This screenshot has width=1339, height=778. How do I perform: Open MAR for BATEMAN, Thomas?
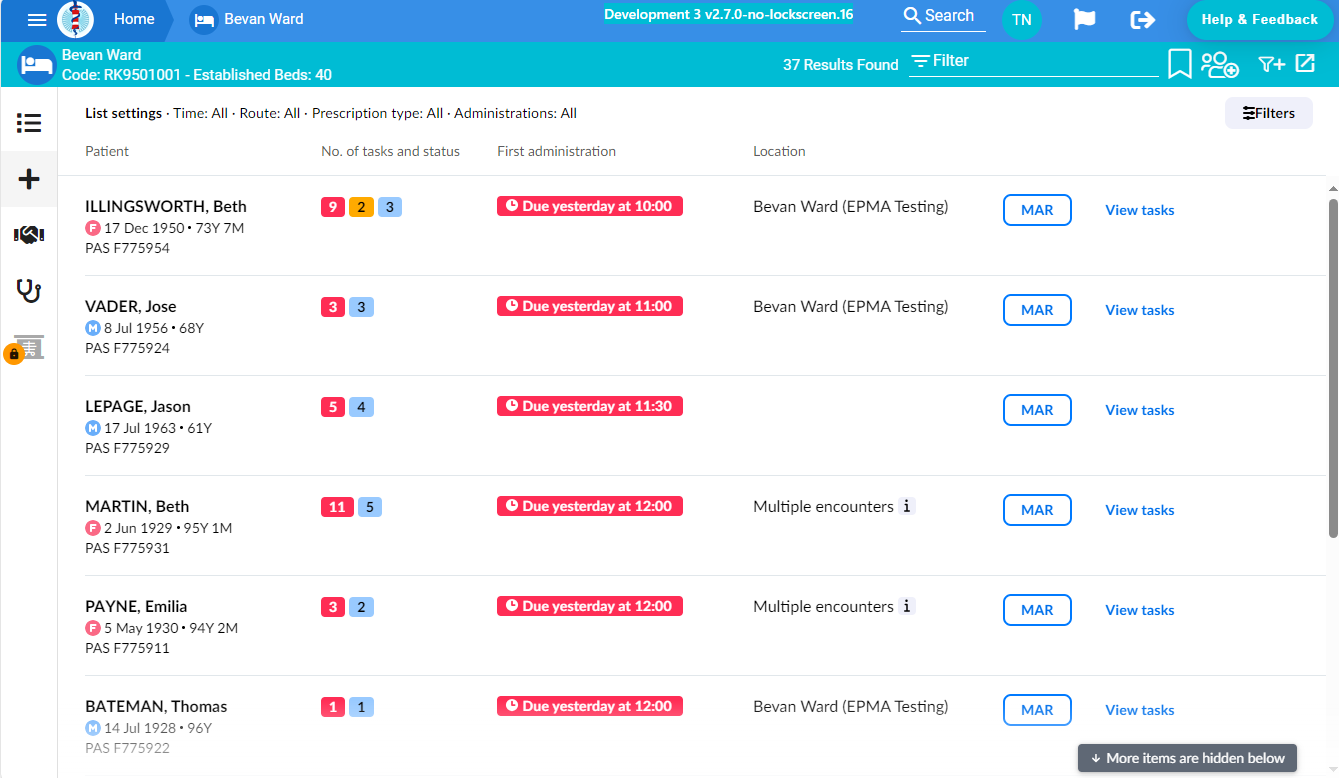(1037, 710)
